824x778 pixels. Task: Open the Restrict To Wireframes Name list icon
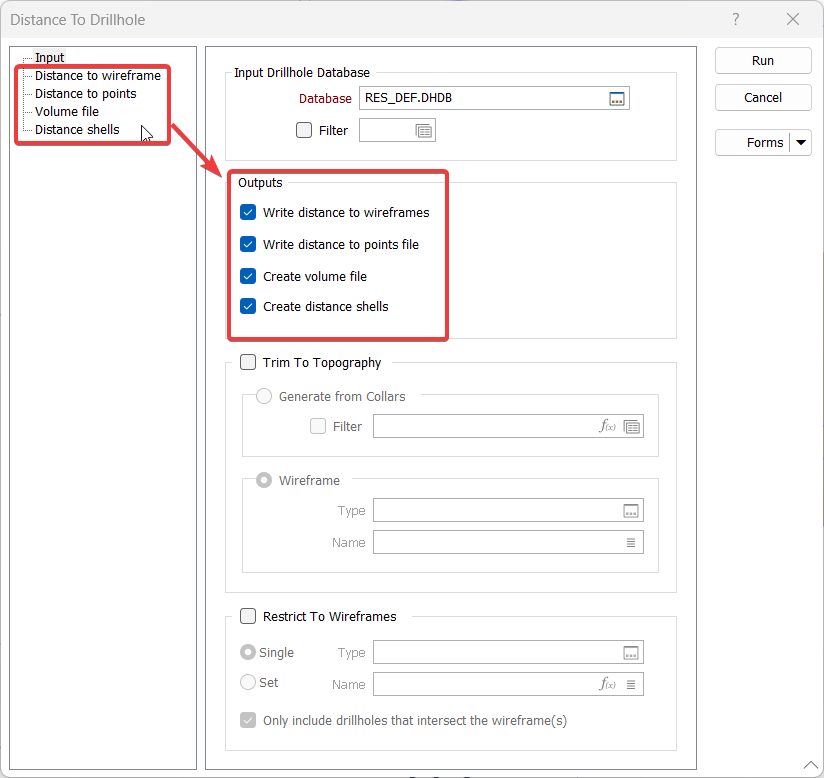coord(630,684)
